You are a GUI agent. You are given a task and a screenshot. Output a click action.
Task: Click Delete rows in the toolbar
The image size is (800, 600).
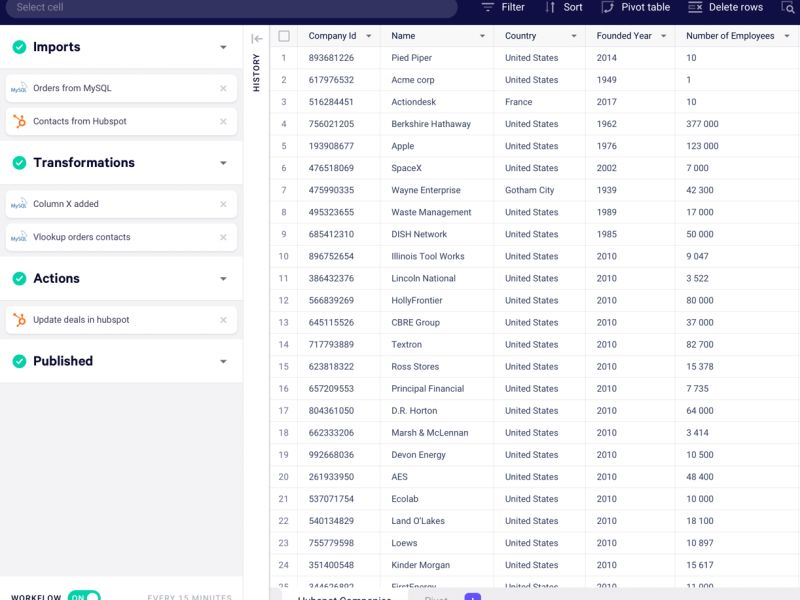tap(726, 7)
